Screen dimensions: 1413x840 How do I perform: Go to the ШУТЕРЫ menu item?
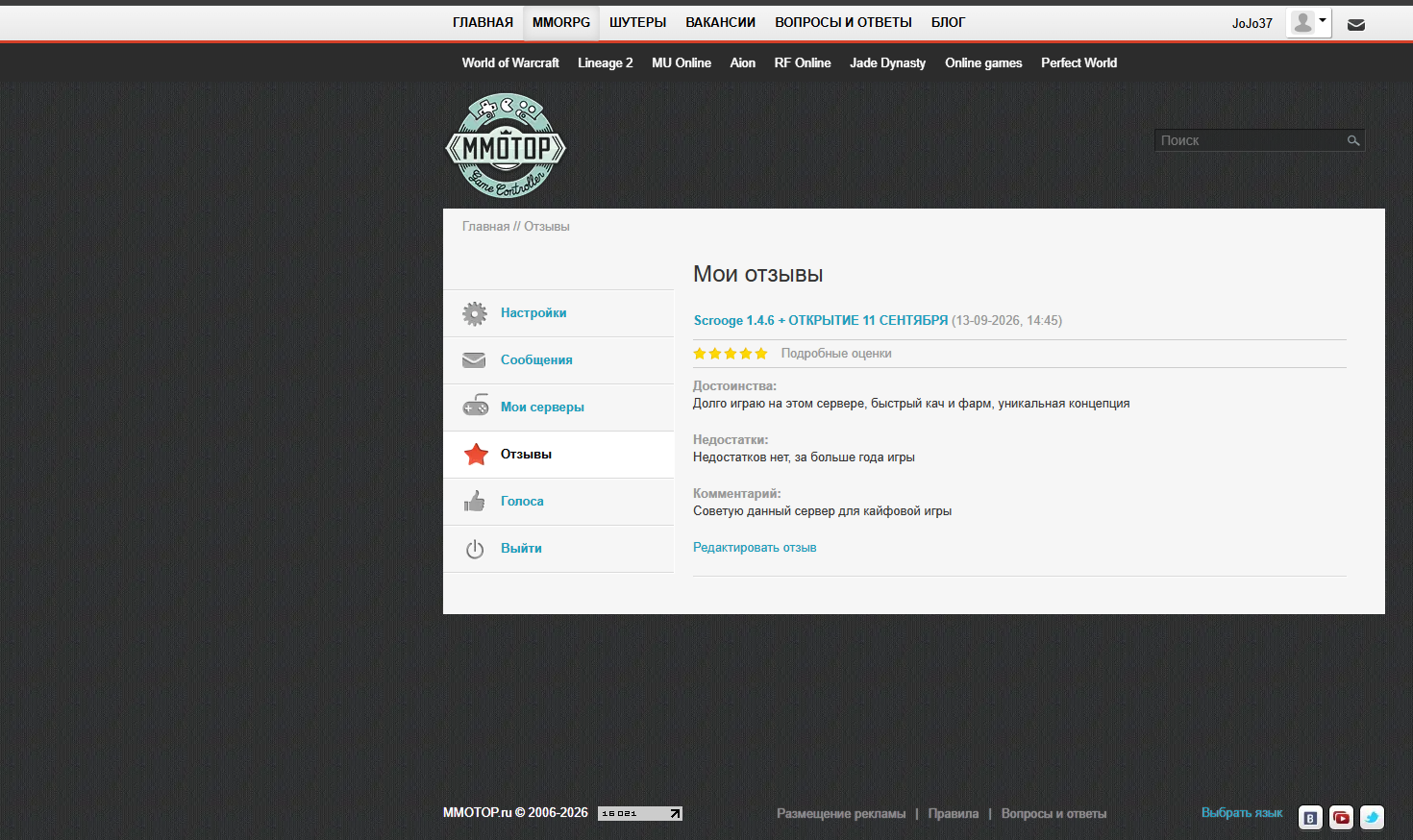point(637,22)
